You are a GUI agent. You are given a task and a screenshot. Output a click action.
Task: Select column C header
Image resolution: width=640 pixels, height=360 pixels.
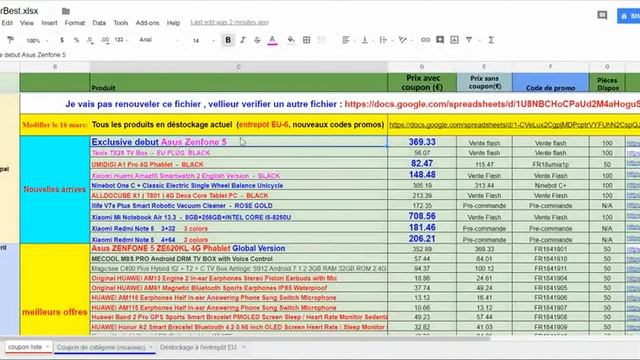pos(239,67)
